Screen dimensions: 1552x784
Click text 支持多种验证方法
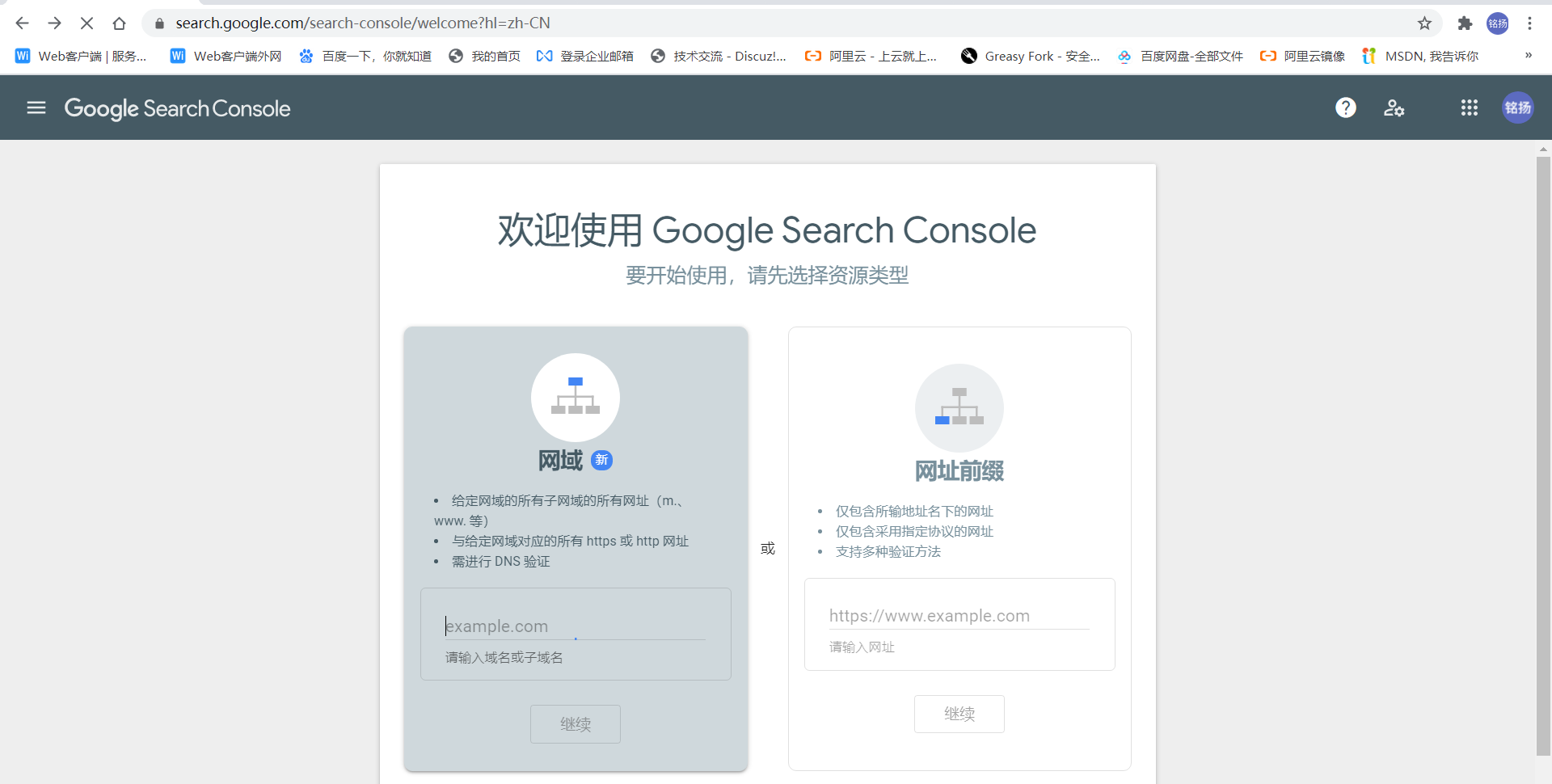coord(888,552)
